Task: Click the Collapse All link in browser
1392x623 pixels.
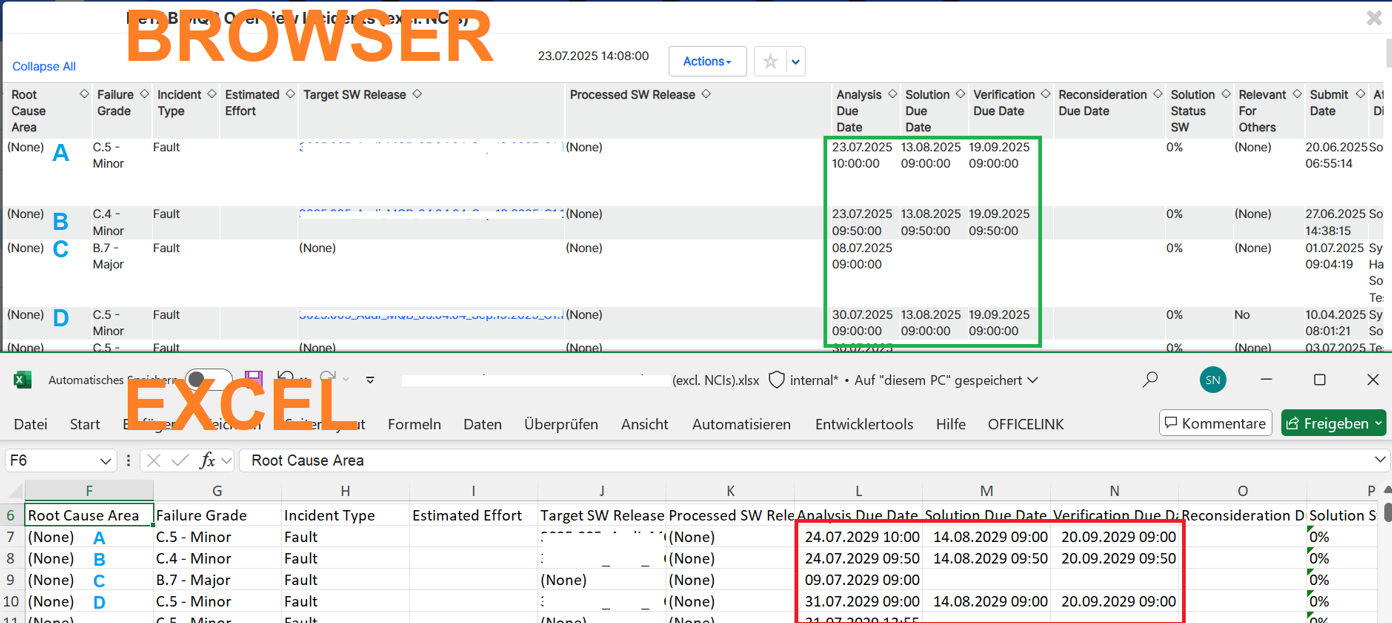Action: click(44, 66)
